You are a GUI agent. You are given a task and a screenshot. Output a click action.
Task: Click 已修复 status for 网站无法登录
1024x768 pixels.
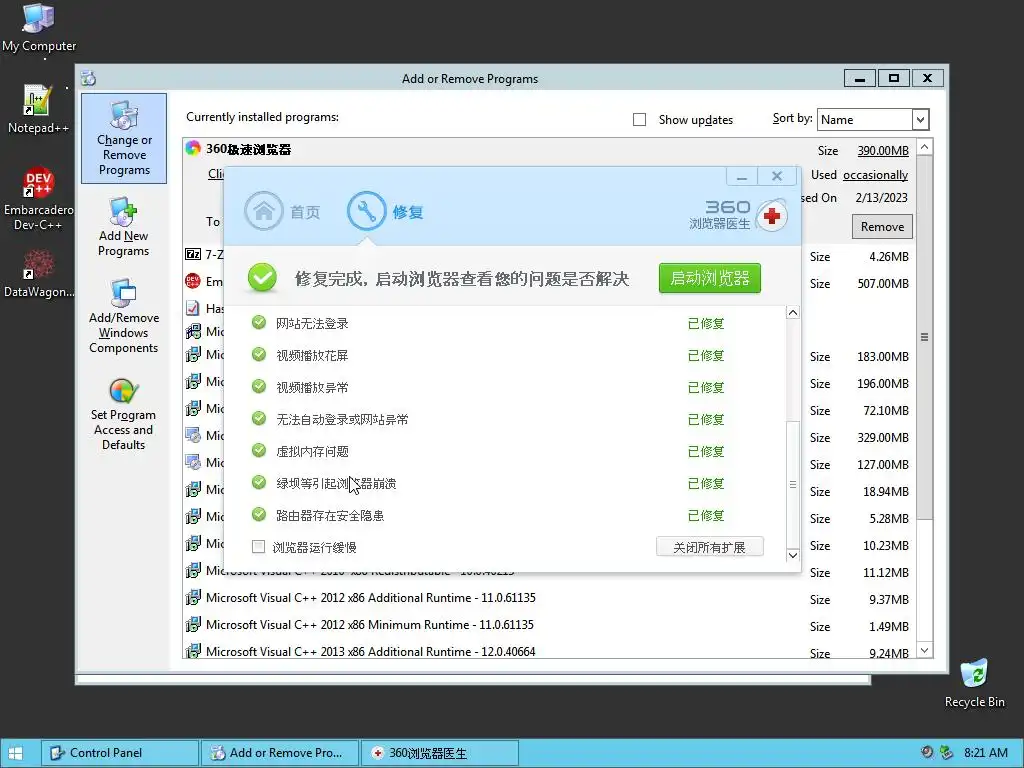coord(706,323)
